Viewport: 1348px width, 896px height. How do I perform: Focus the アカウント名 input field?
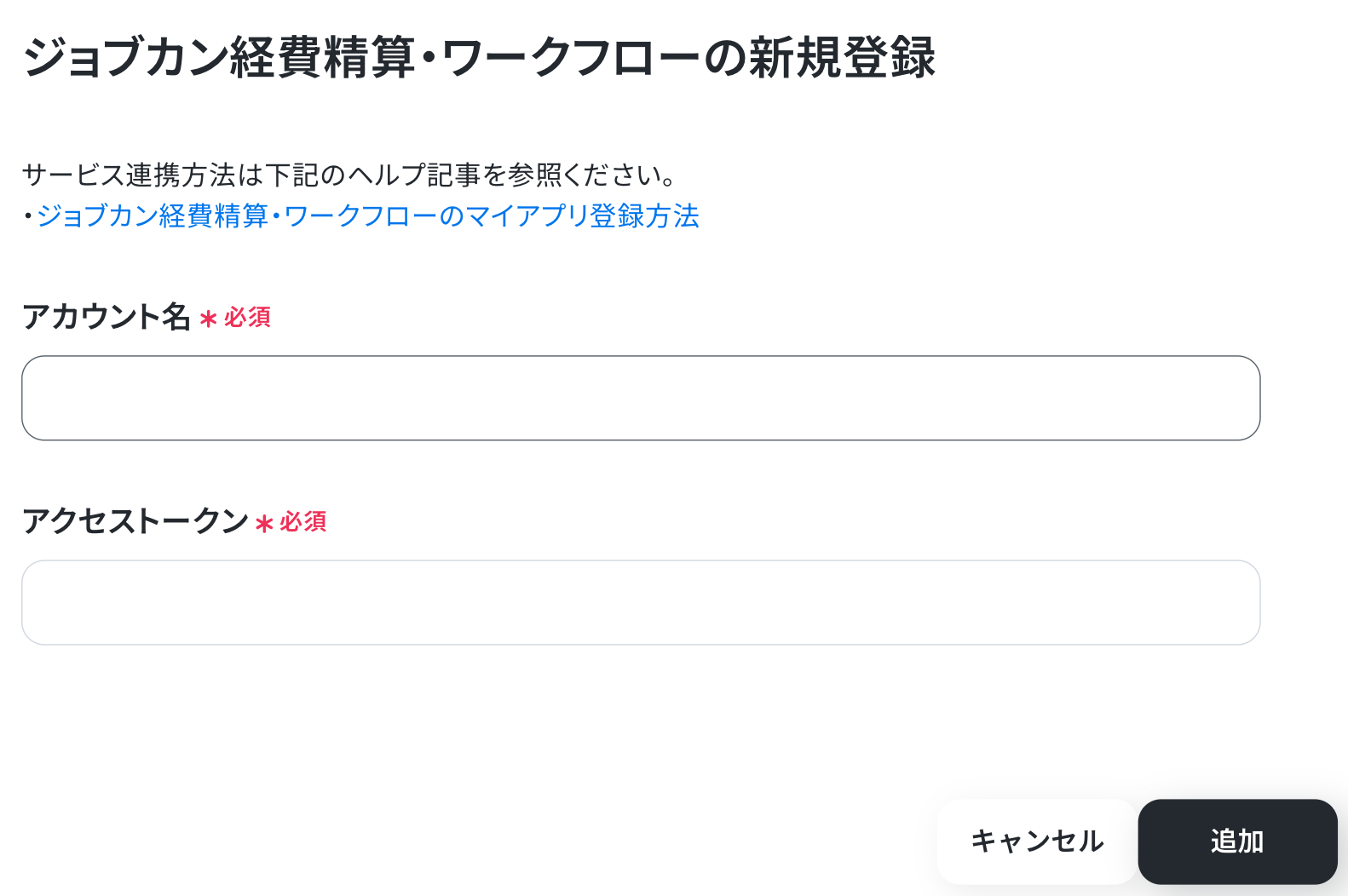[x=641, y=398]
